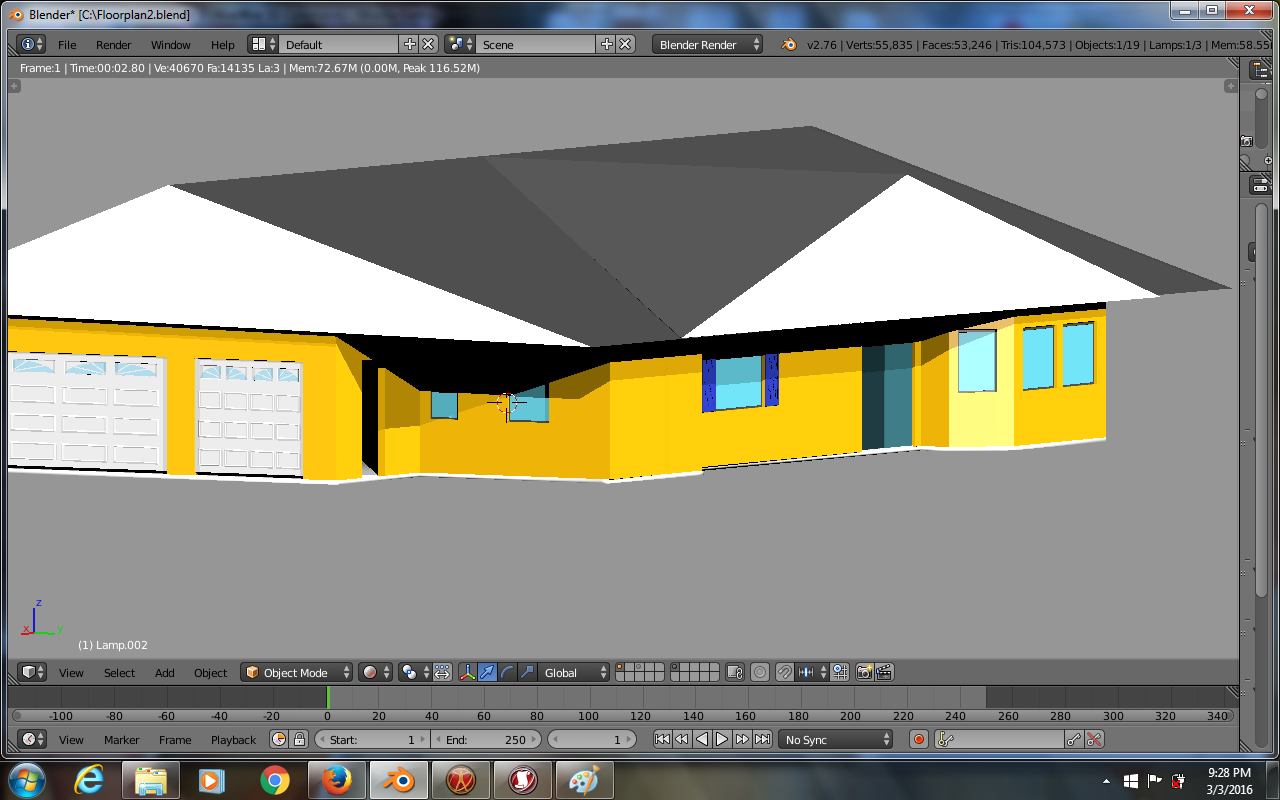Toggle the 3D manipulator widget

(x=467, y=672)
